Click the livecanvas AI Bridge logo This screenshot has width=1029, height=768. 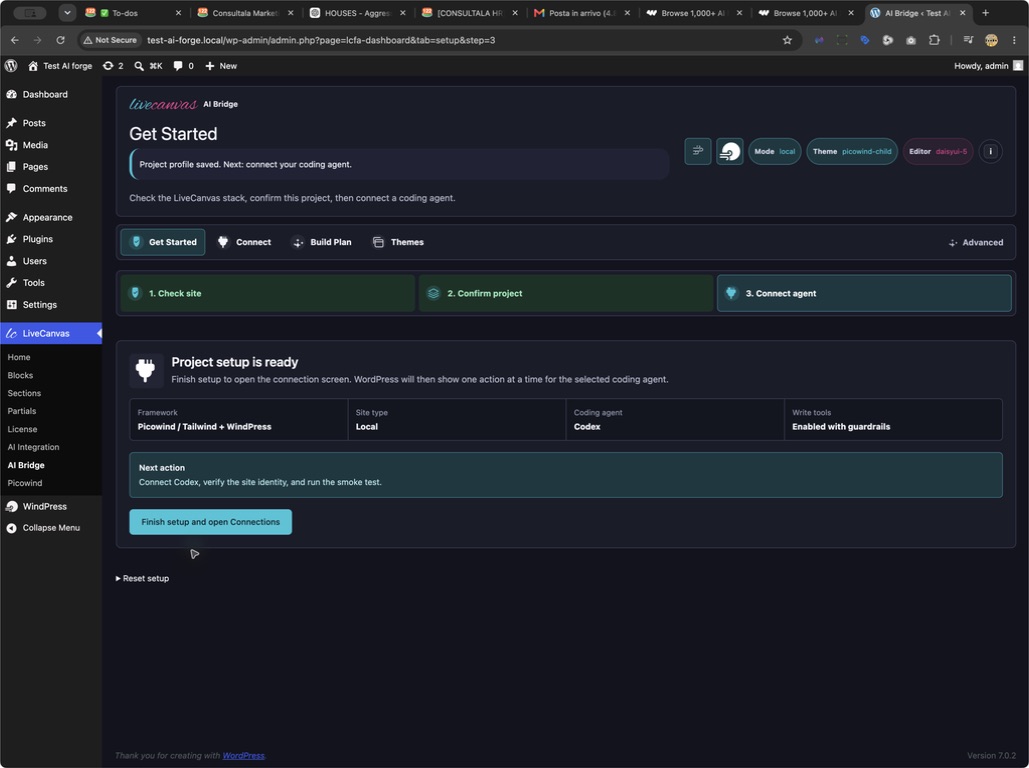[184, 104]
